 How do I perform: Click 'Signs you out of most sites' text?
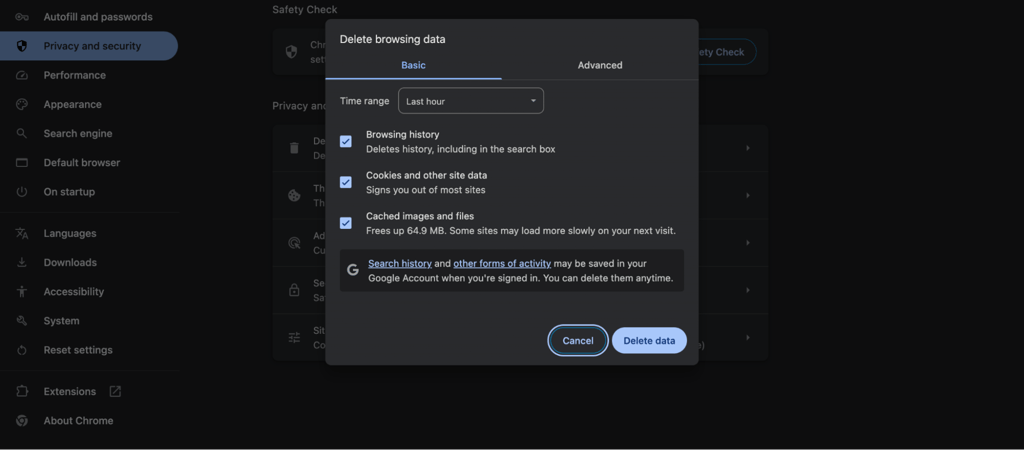point(426,190)
